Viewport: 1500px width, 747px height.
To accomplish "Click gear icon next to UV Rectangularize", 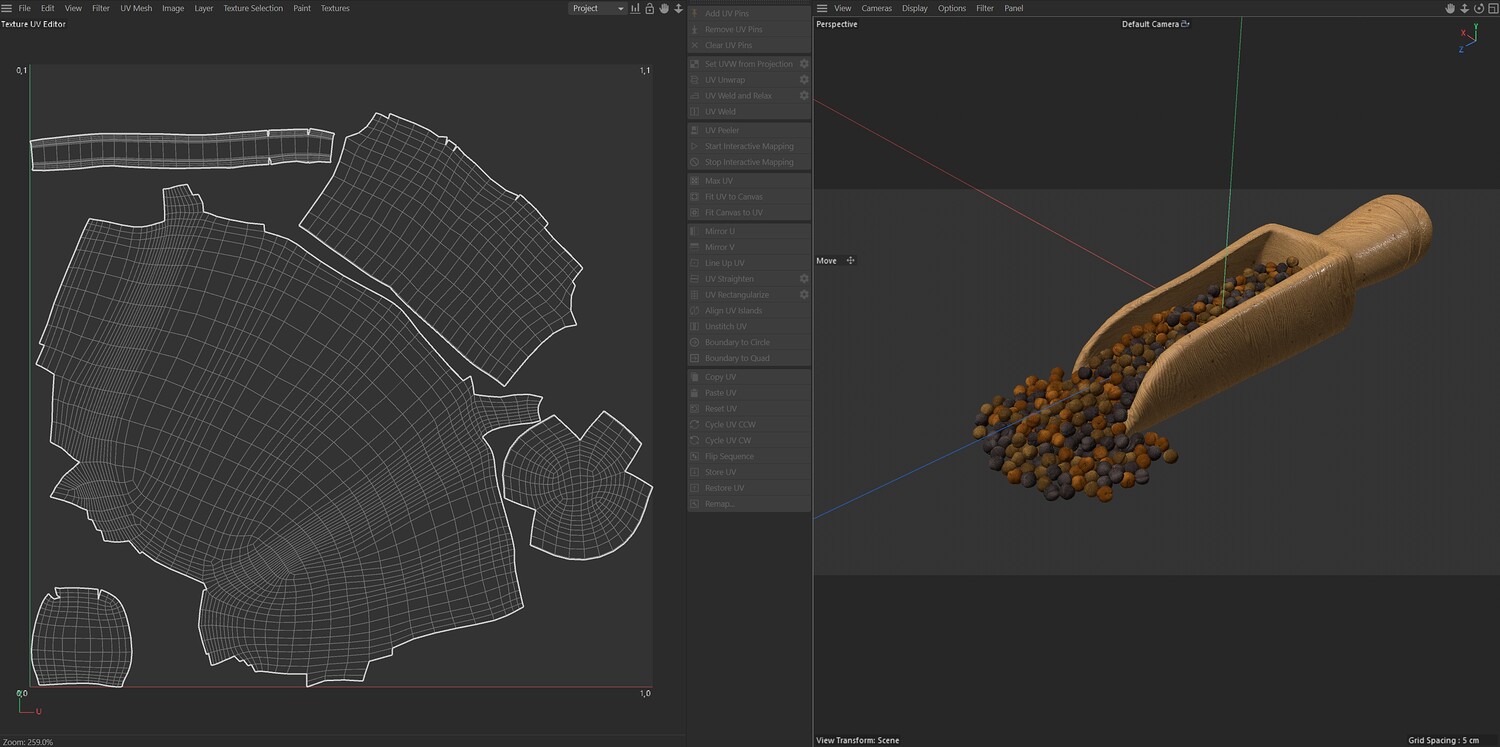I will coord(803,295).
